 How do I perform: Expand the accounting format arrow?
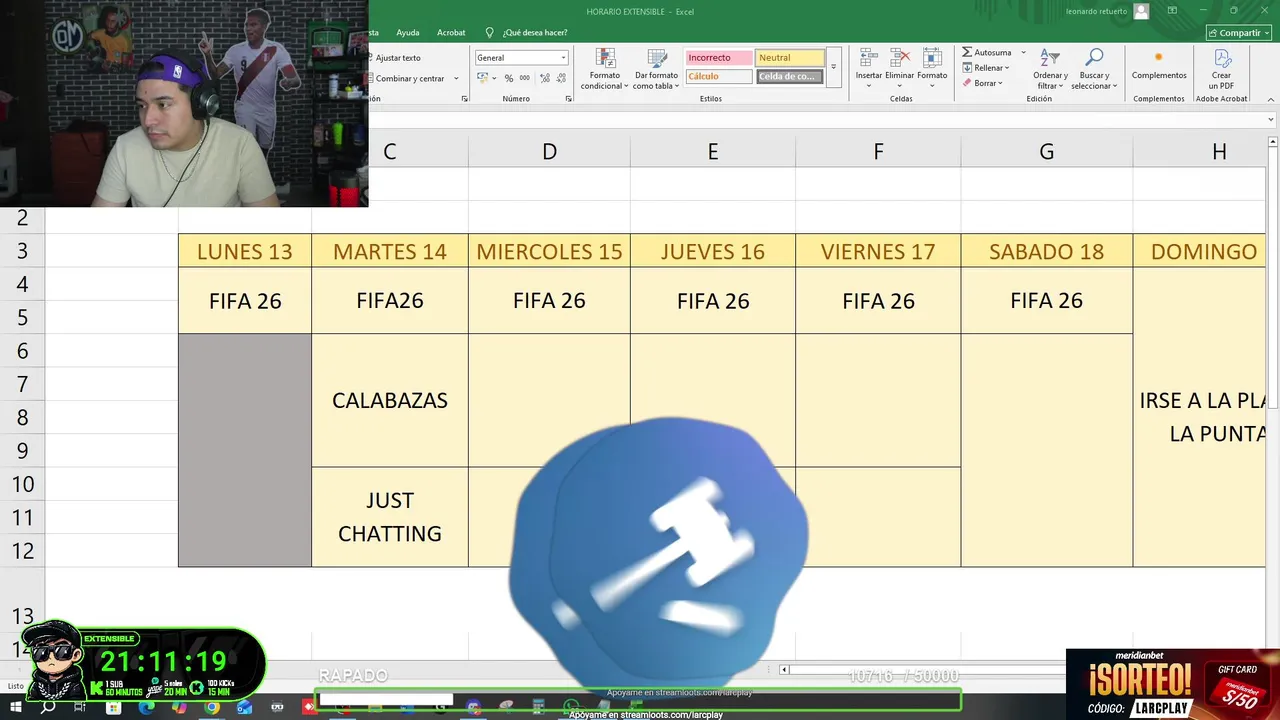(x=494, y=78)
